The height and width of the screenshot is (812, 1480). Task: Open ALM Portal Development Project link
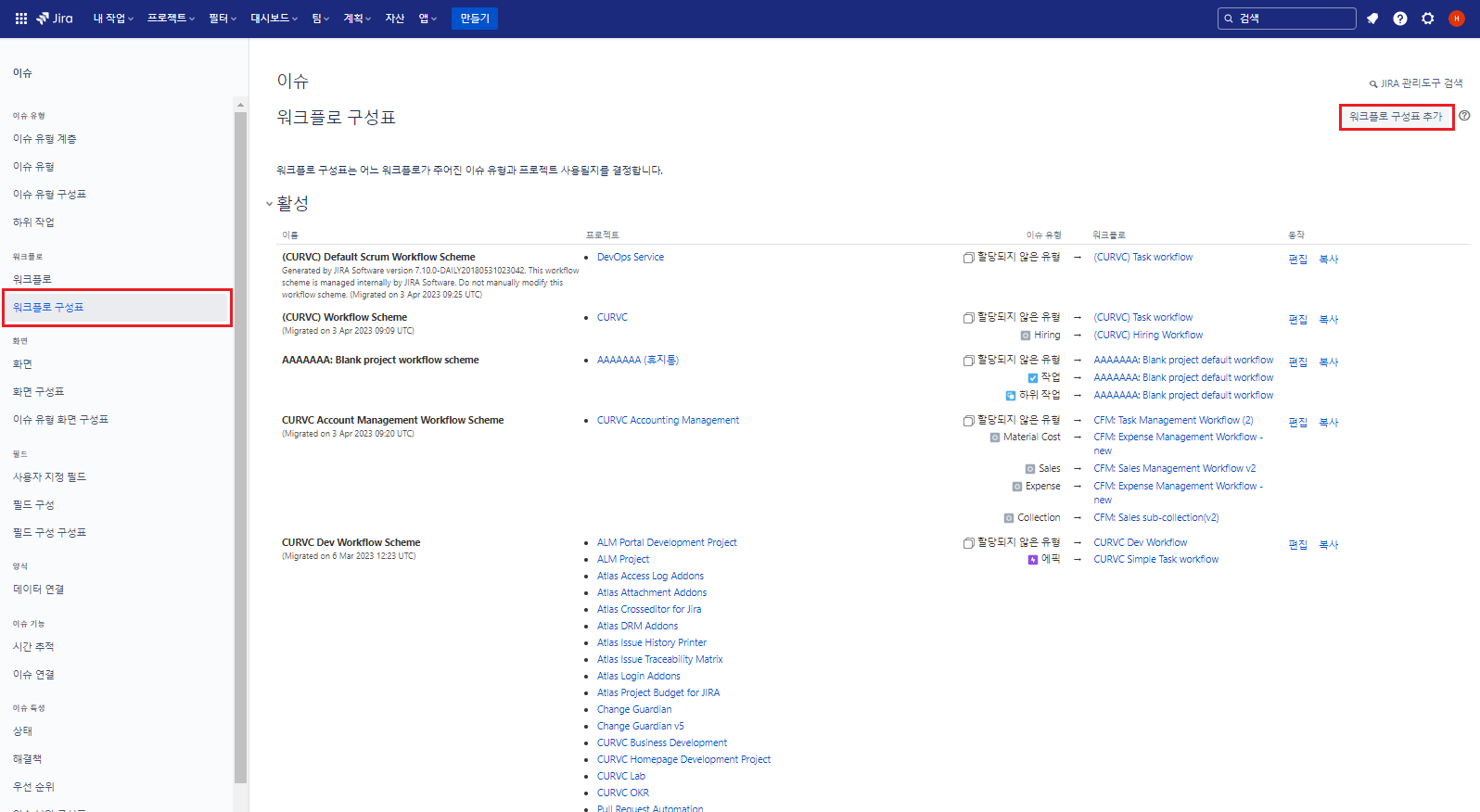(x=667, y=543)
